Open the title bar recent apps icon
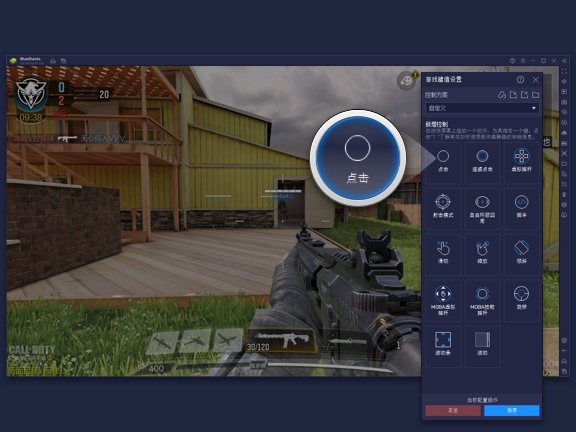This screenshot has width=576, height=432. click(63, 61)
